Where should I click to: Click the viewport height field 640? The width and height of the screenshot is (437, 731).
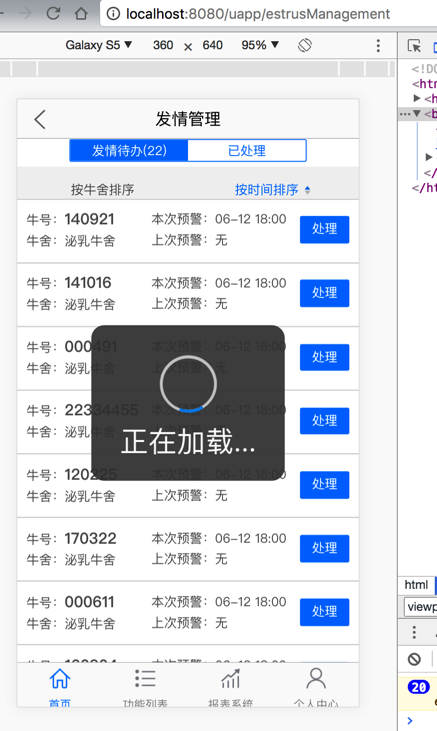coord(213,45)
